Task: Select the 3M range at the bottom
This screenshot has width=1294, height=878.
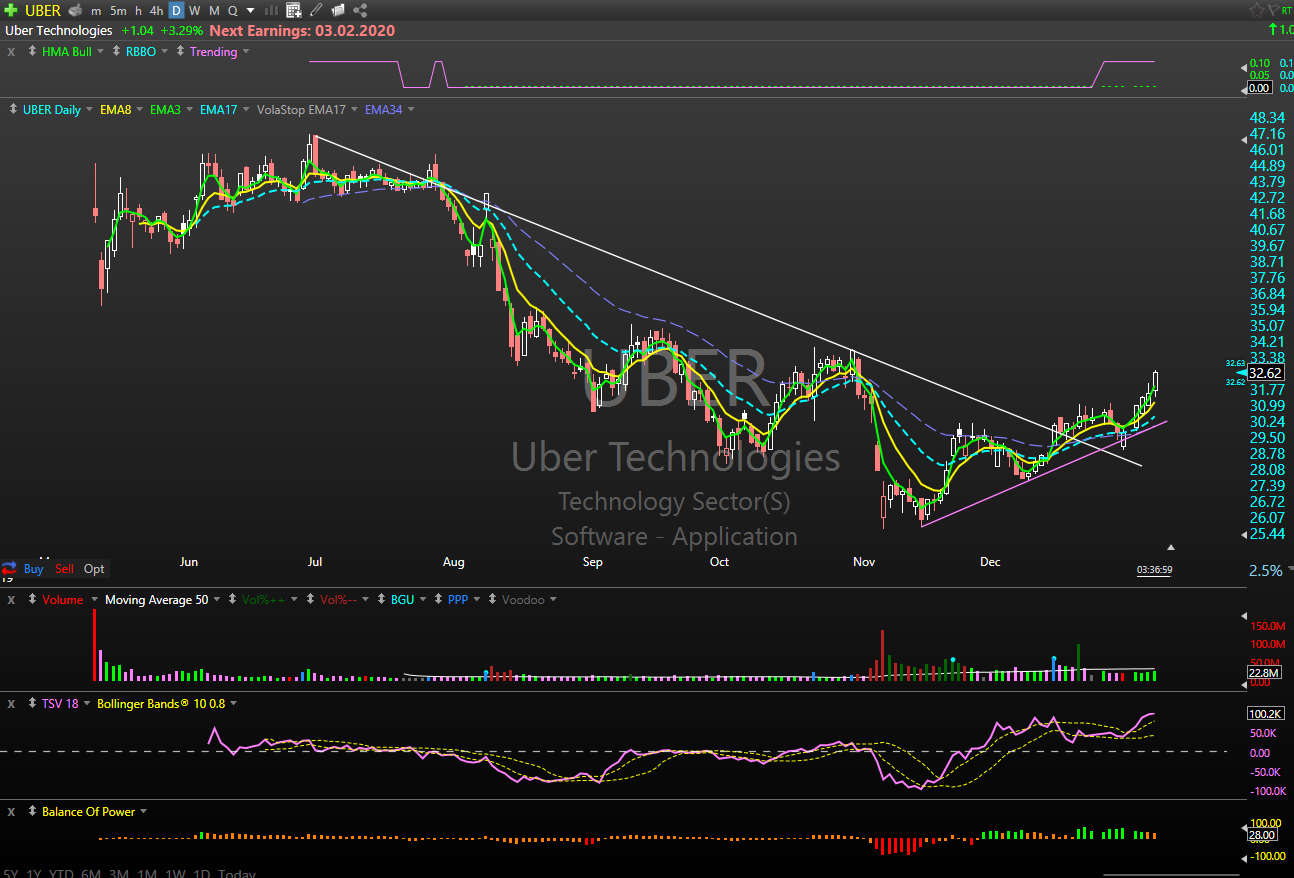Action: point(120,873)
